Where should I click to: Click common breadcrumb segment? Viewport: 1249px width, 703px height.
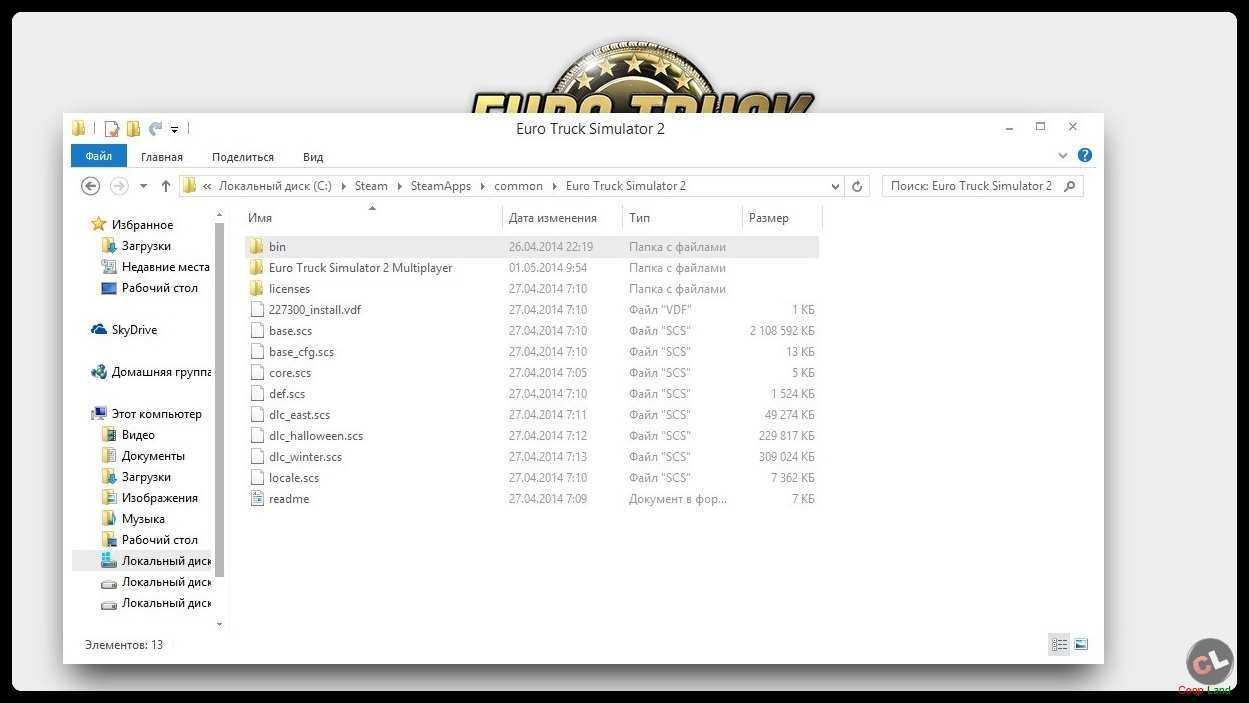(518, 186)
